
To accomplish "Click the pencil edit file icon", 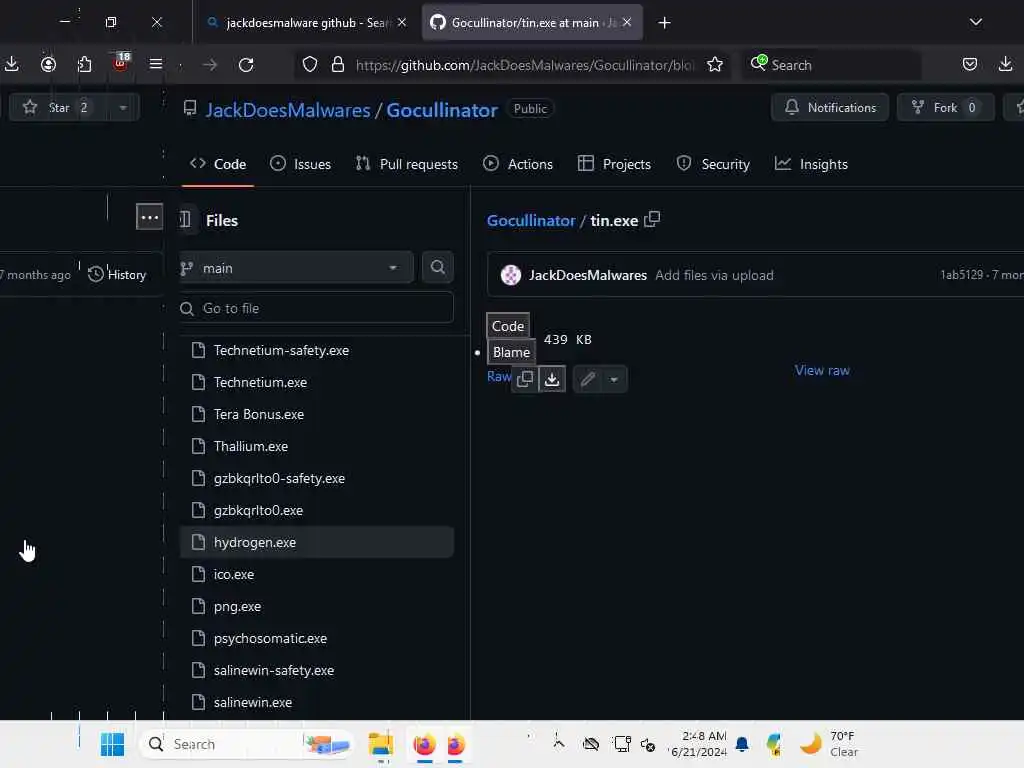I will click(588, 379).
